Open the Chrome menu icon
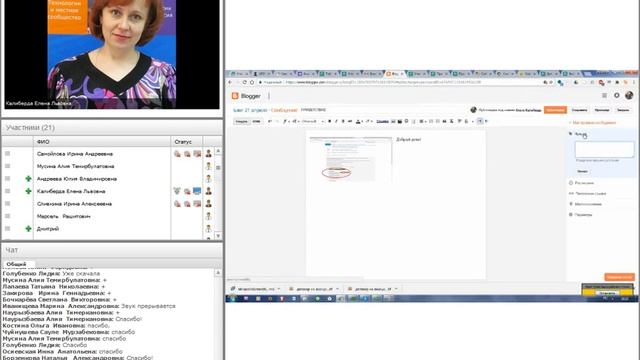 [x=633, y=82]
